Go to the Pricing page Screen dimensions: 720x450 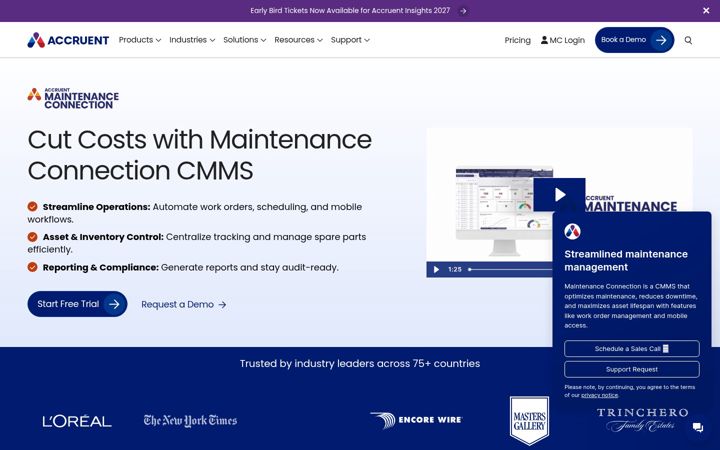(x=518, y=40)
